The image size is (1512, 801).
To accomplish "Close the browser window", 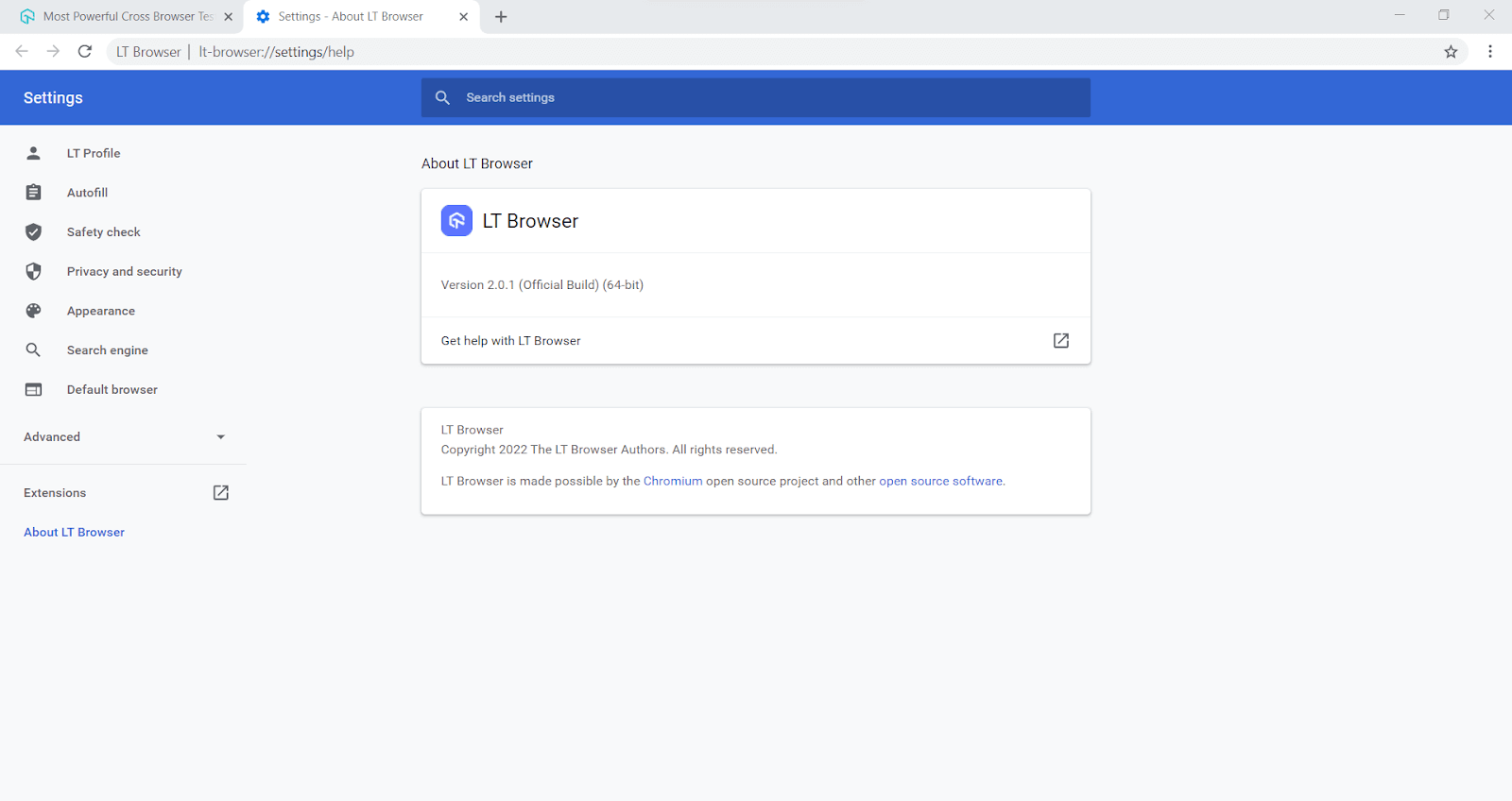I will coord(1488,15).
